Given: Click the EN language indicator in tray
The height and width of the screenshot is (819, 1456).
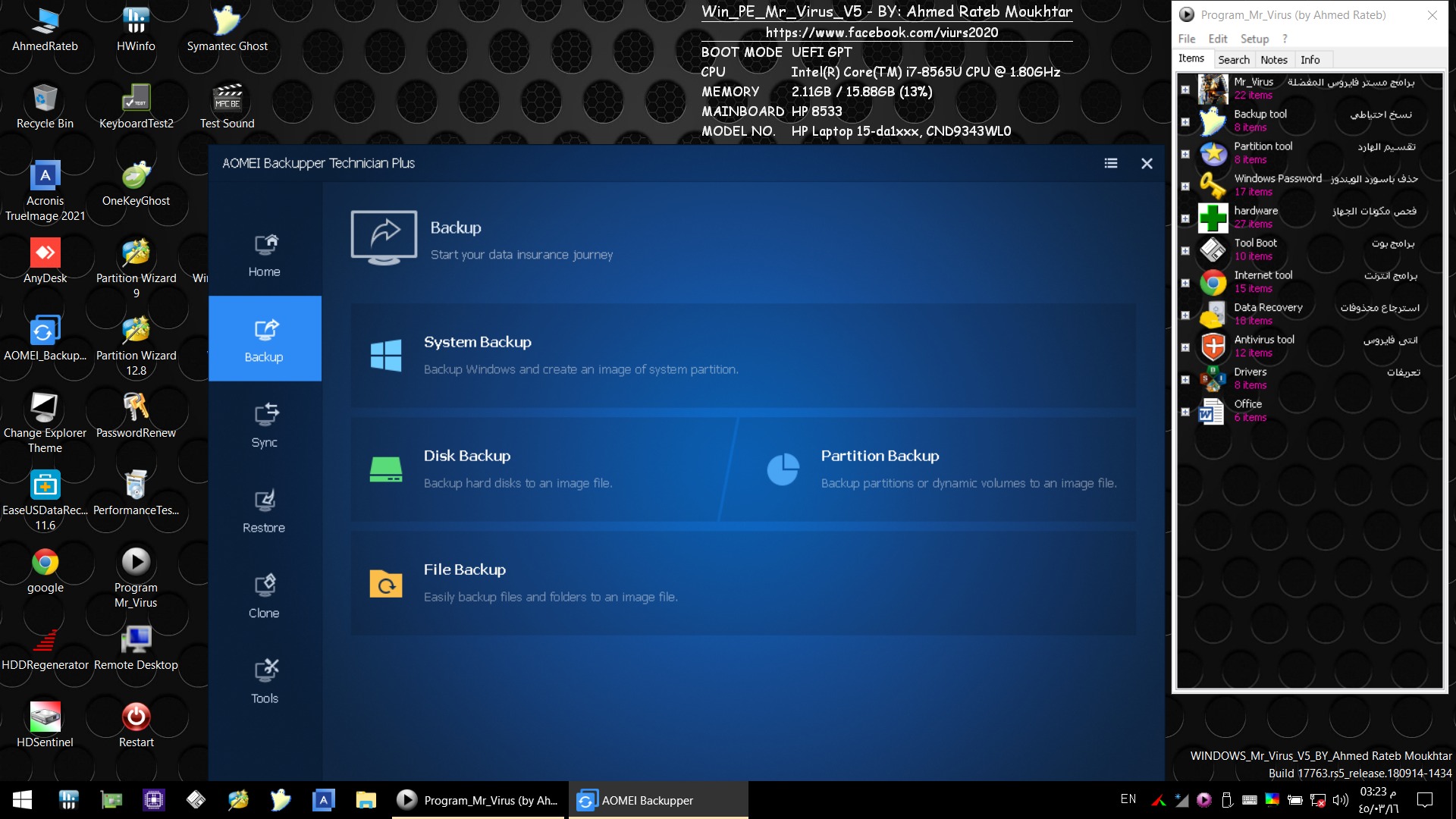Looking at the screenshot, I should point(1128,799).
